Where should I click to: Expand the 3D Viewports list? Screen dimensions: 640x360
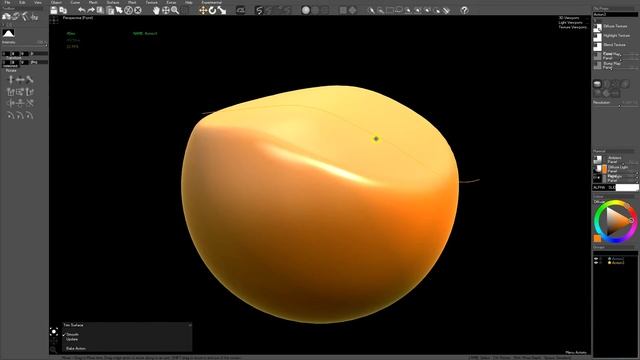pyautogui.click(x=569, y=18)
